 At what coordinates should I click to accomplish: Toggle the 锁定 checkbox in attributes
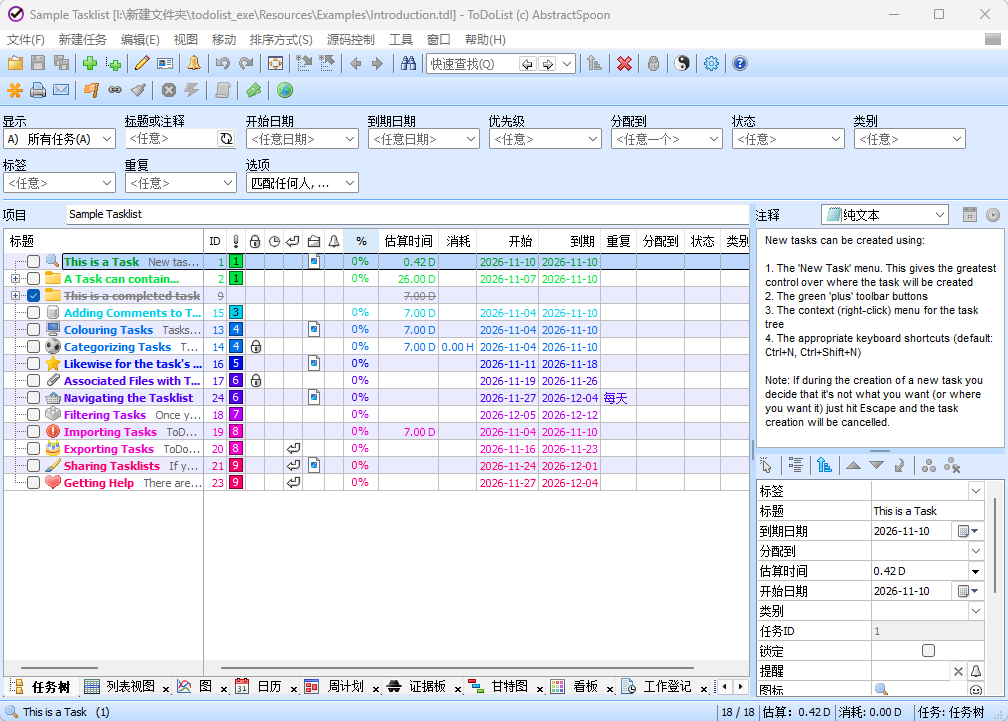[x=928, y=651]
